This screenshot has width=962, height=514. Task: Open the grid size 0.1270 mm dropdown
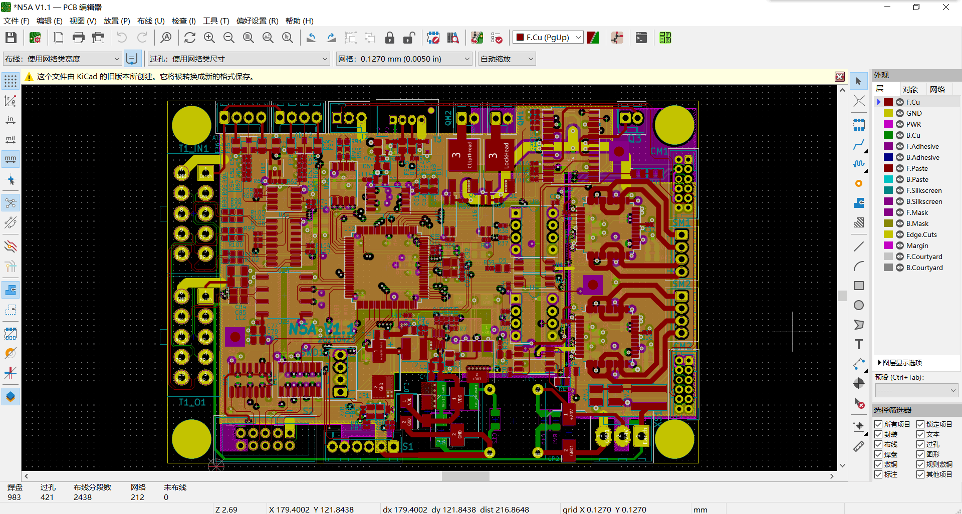(x=402, y=59)
